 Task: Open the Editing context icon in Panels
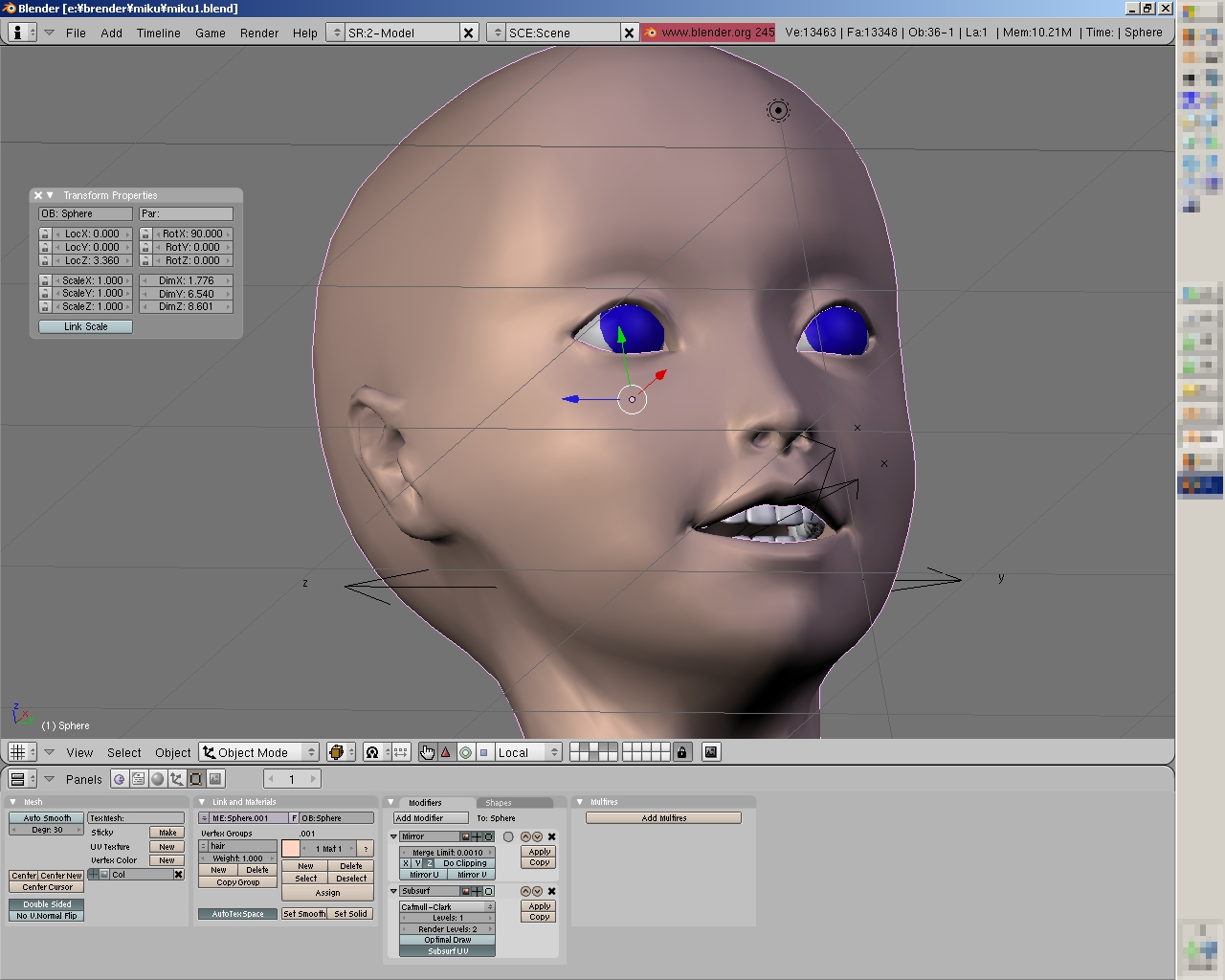[196, 779]
